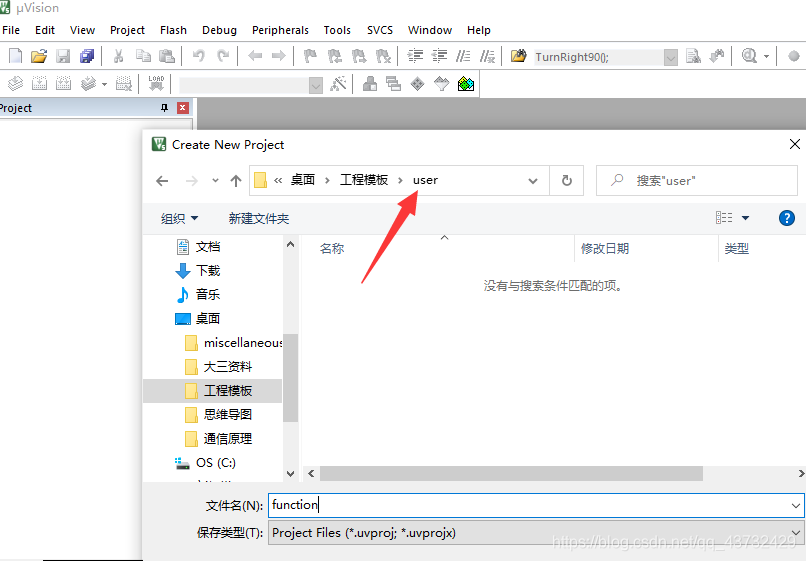Open the debug magnifier dropdown arrow
Image resolution: width=806 pixels, height=561 pixels.
[766, 56]
